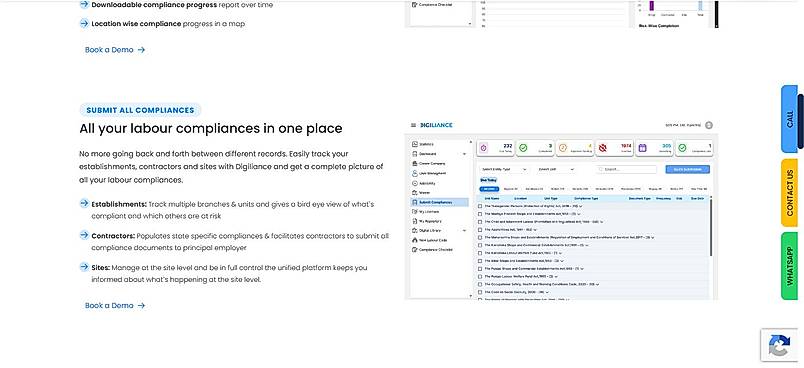The width and height of the screenshot is (804, 368).
Task: Click the Unit Type column header
Action: 551,198
